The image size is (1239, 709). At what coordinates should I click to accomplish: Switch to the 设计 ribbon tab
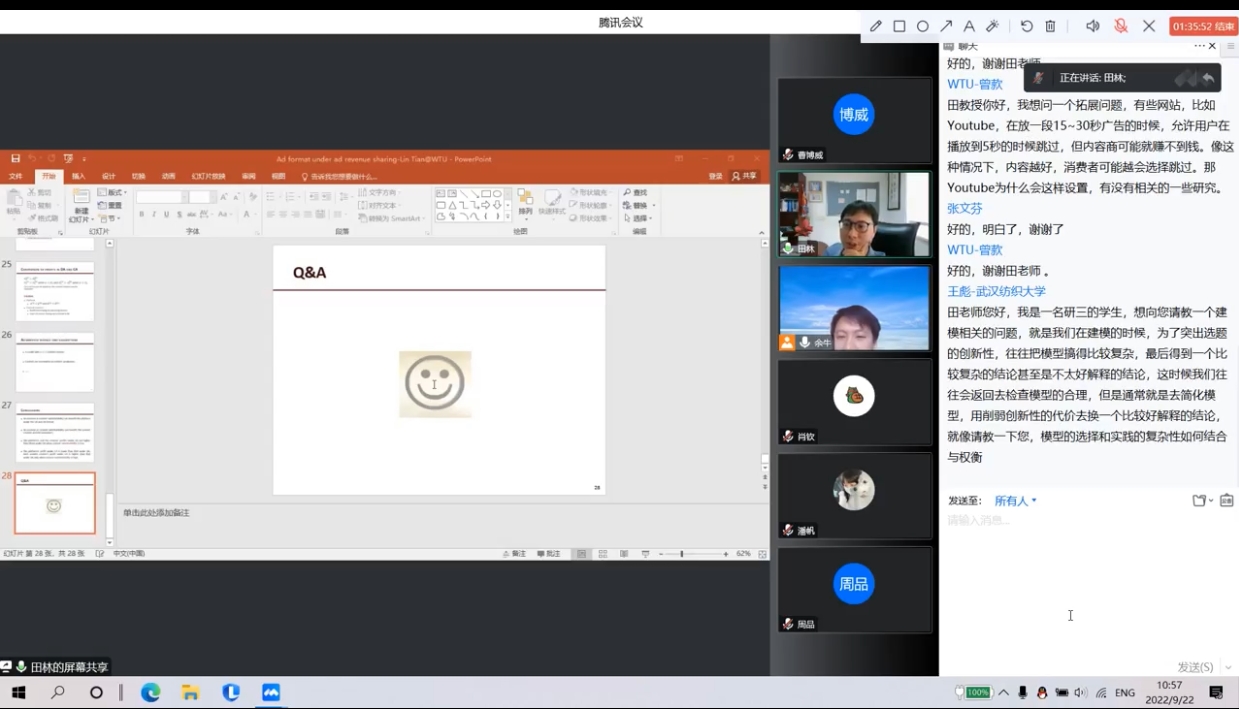(108, 176)
